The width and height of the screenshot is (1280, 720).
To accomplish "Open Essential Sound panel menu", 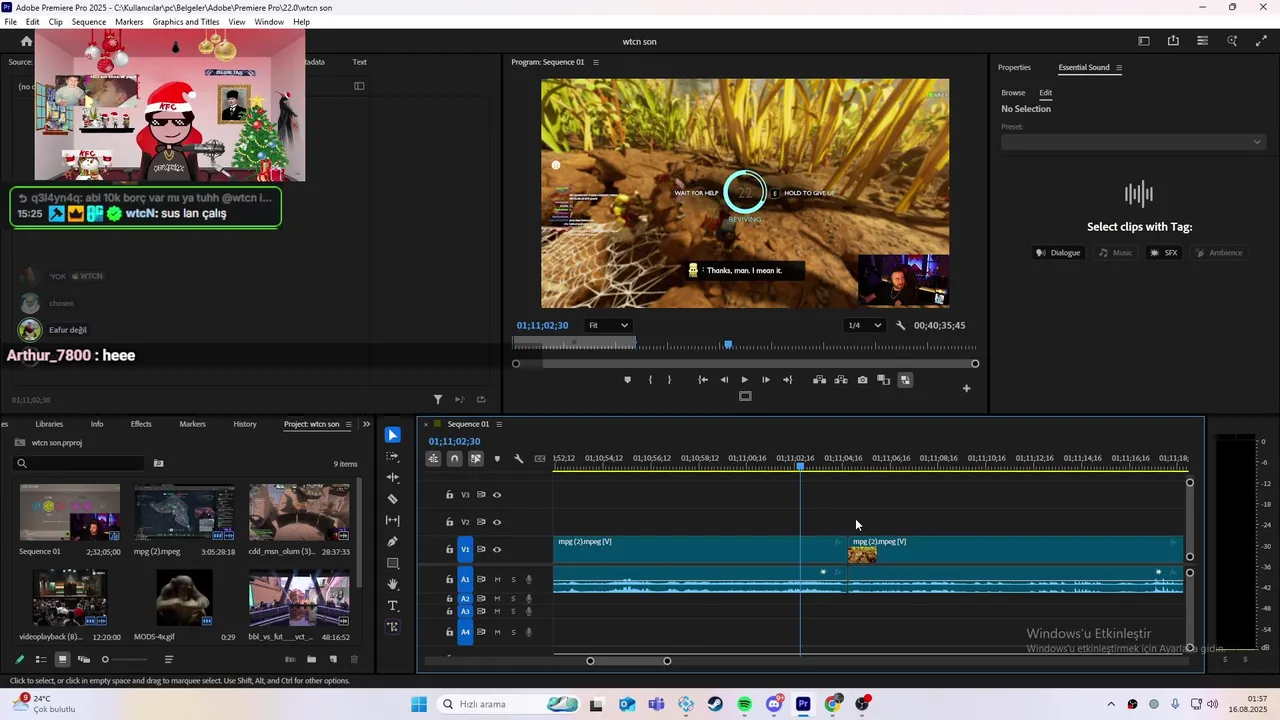I will click(x=1119, y=68).
